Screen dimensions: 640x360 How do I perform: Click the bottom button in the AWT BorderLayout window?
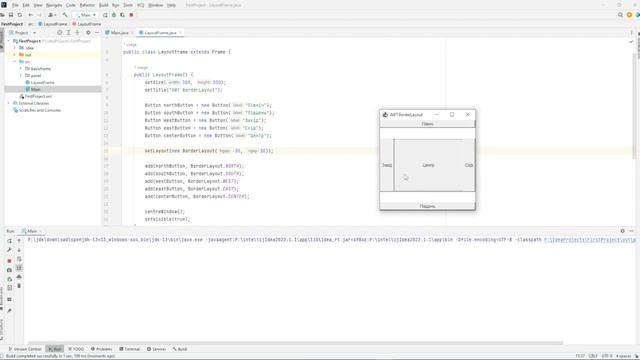click(x=427, y=206)
